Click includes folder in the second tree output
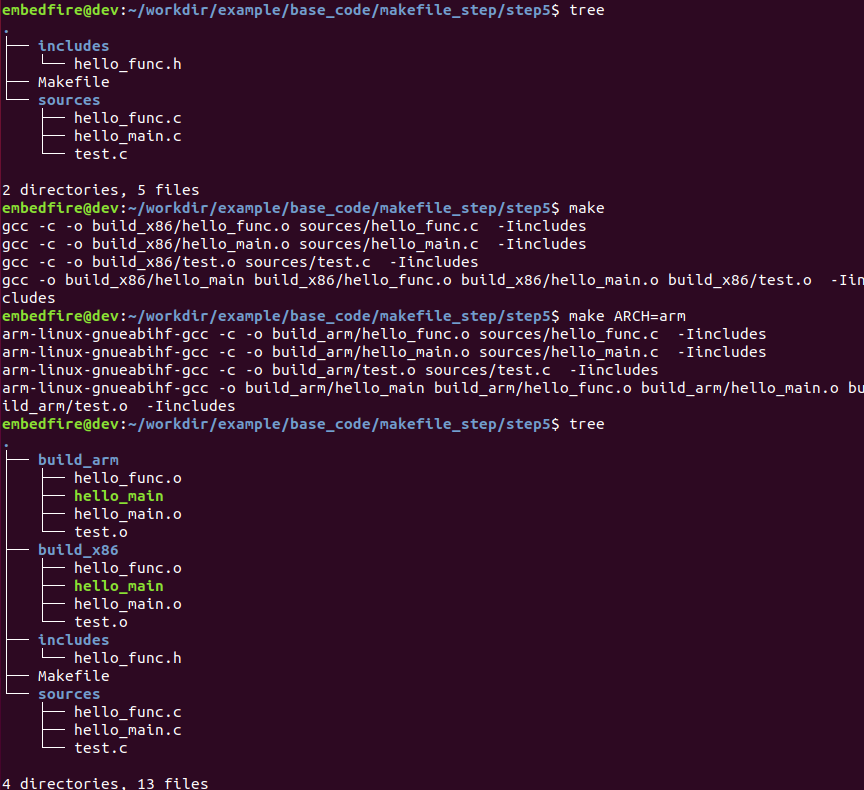Viewport: 864px width, 790px height. (73, 640)
